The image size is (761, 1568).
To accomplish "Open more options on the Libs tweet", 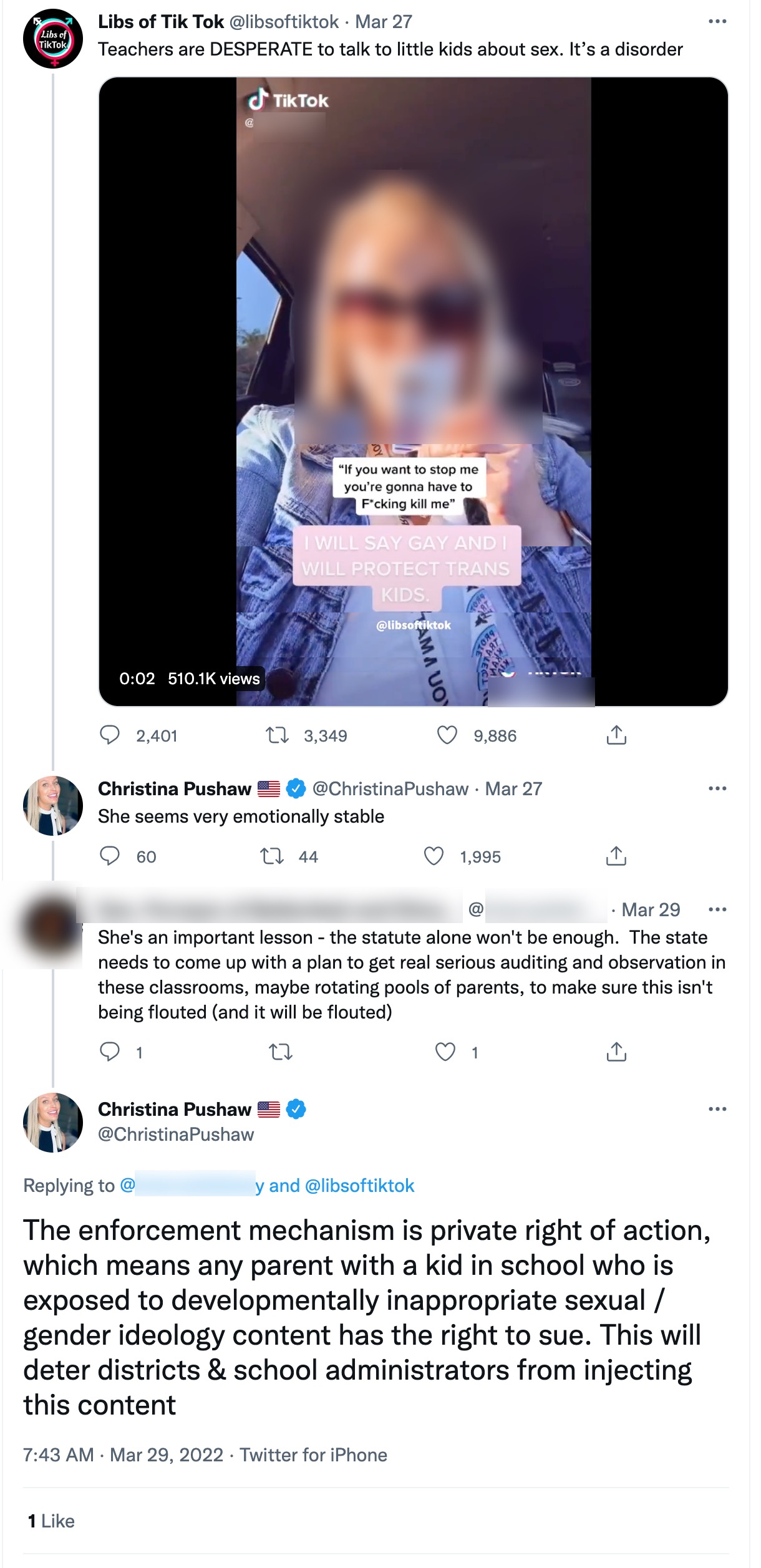I will 718,21.
